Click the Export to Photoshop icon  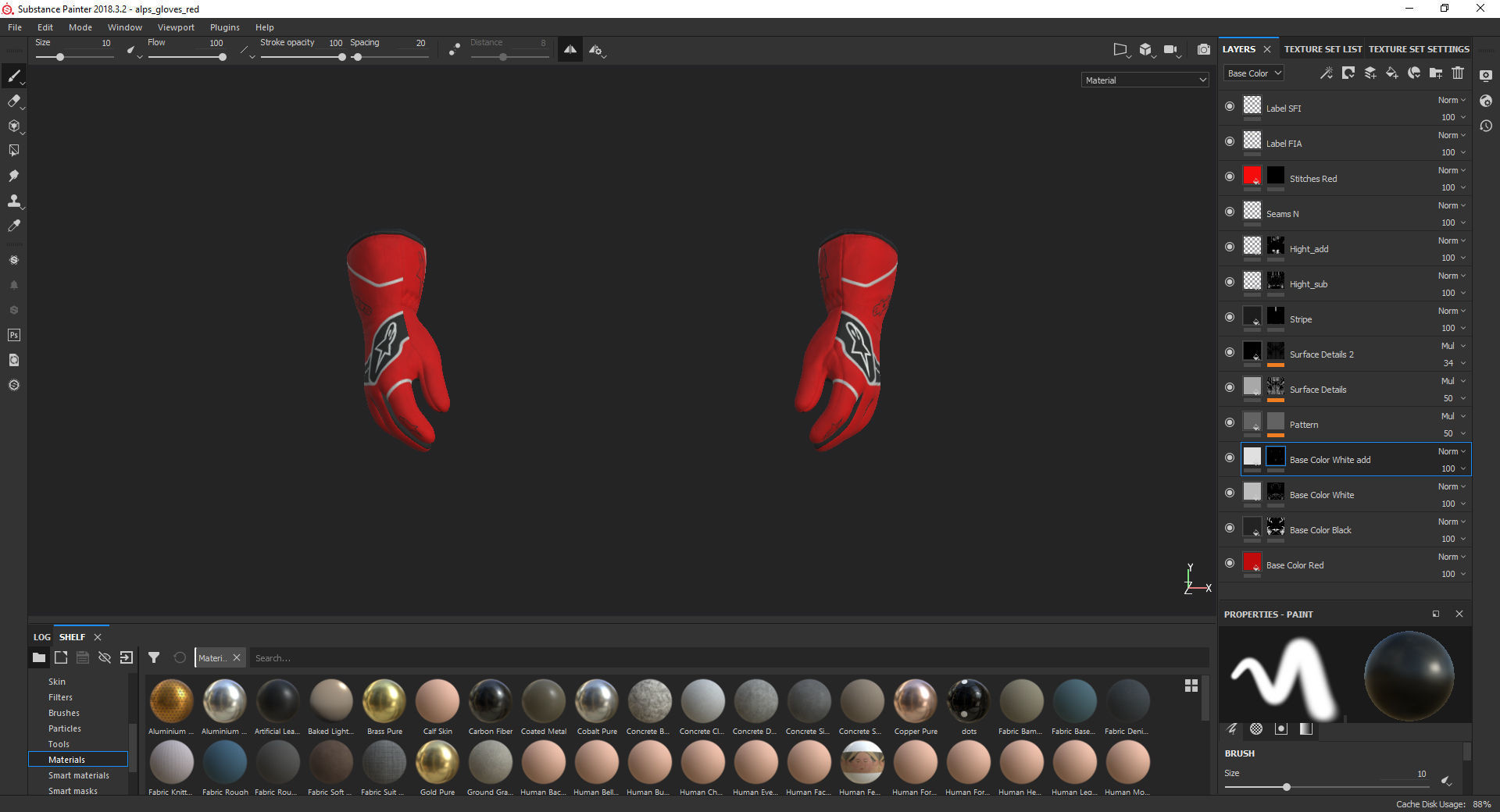tap(13, 335)
